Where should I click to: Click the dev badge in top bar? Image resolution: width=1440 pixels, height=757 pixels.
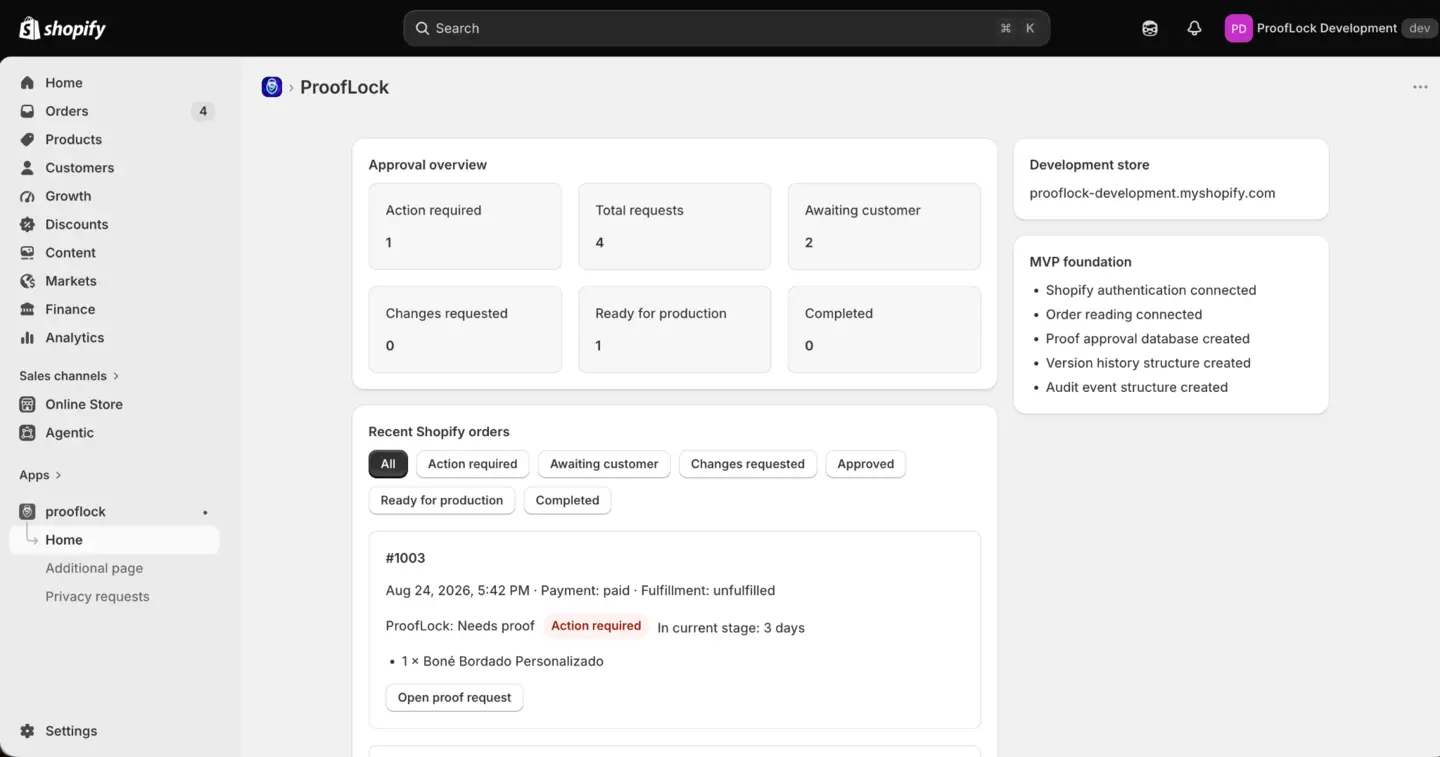coord(1420,28)
